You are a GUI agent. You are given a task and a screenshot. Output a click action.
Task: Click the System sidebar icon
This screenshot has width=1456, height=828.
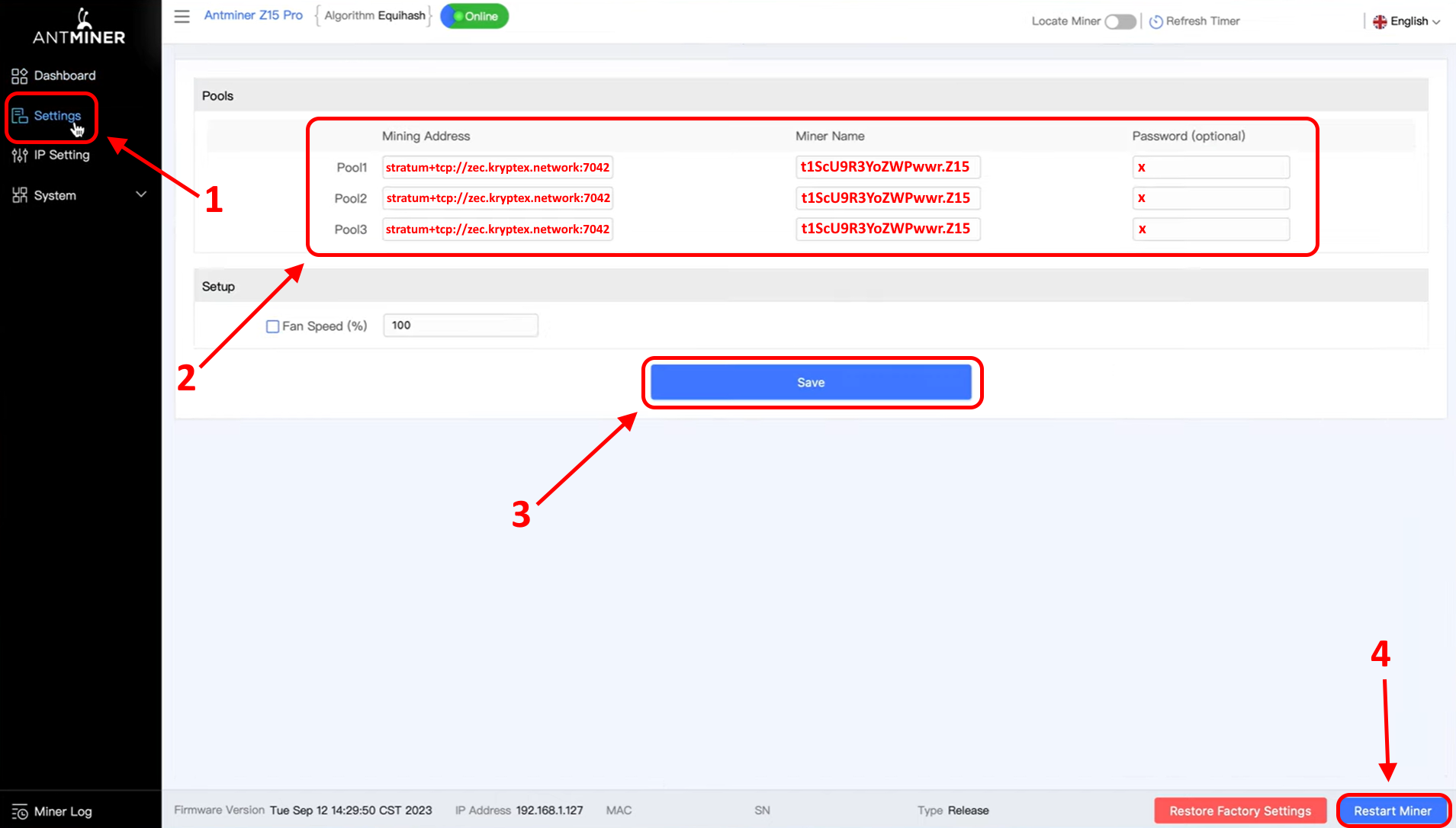[19, 195]
